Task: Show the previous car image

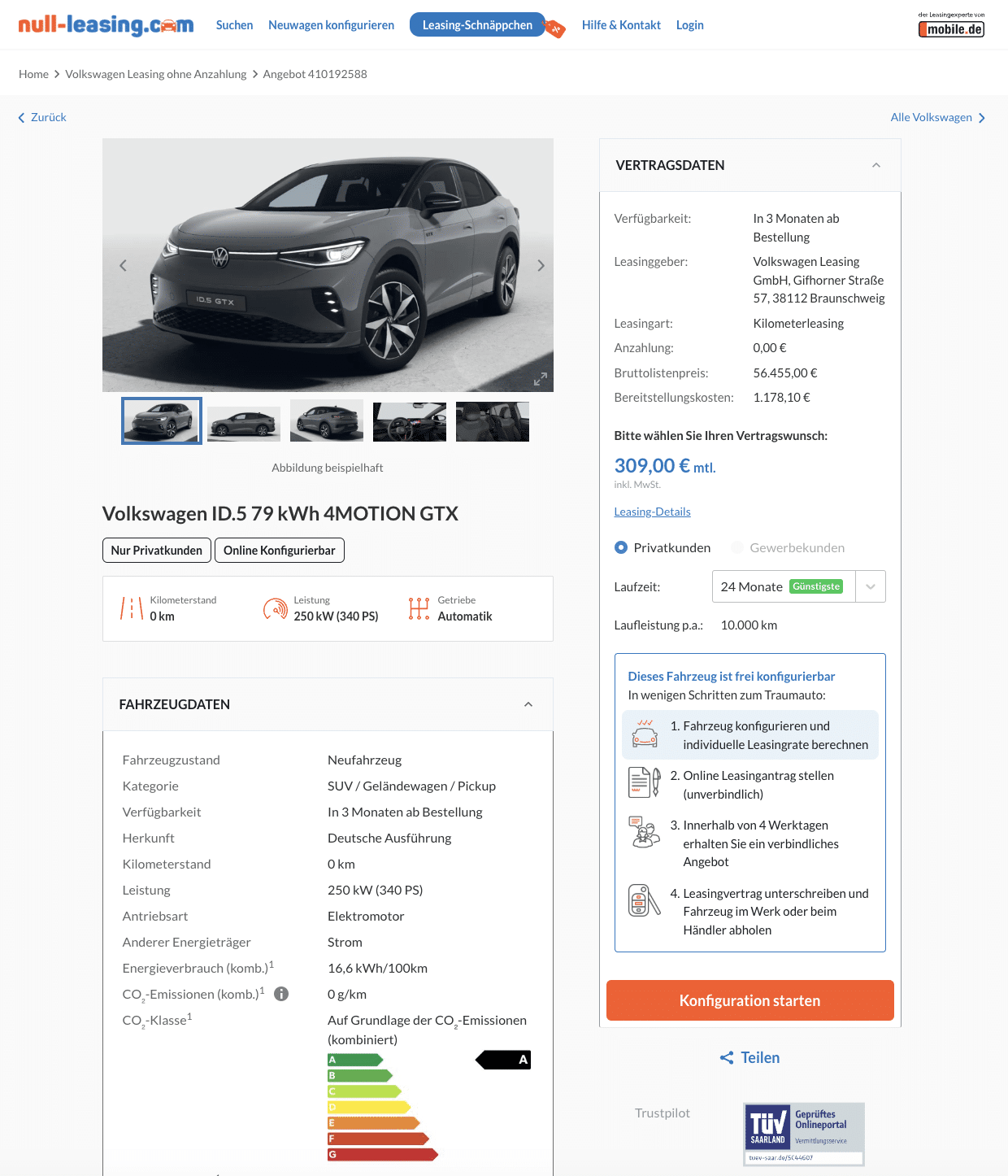Action: [x=124, y=265]
